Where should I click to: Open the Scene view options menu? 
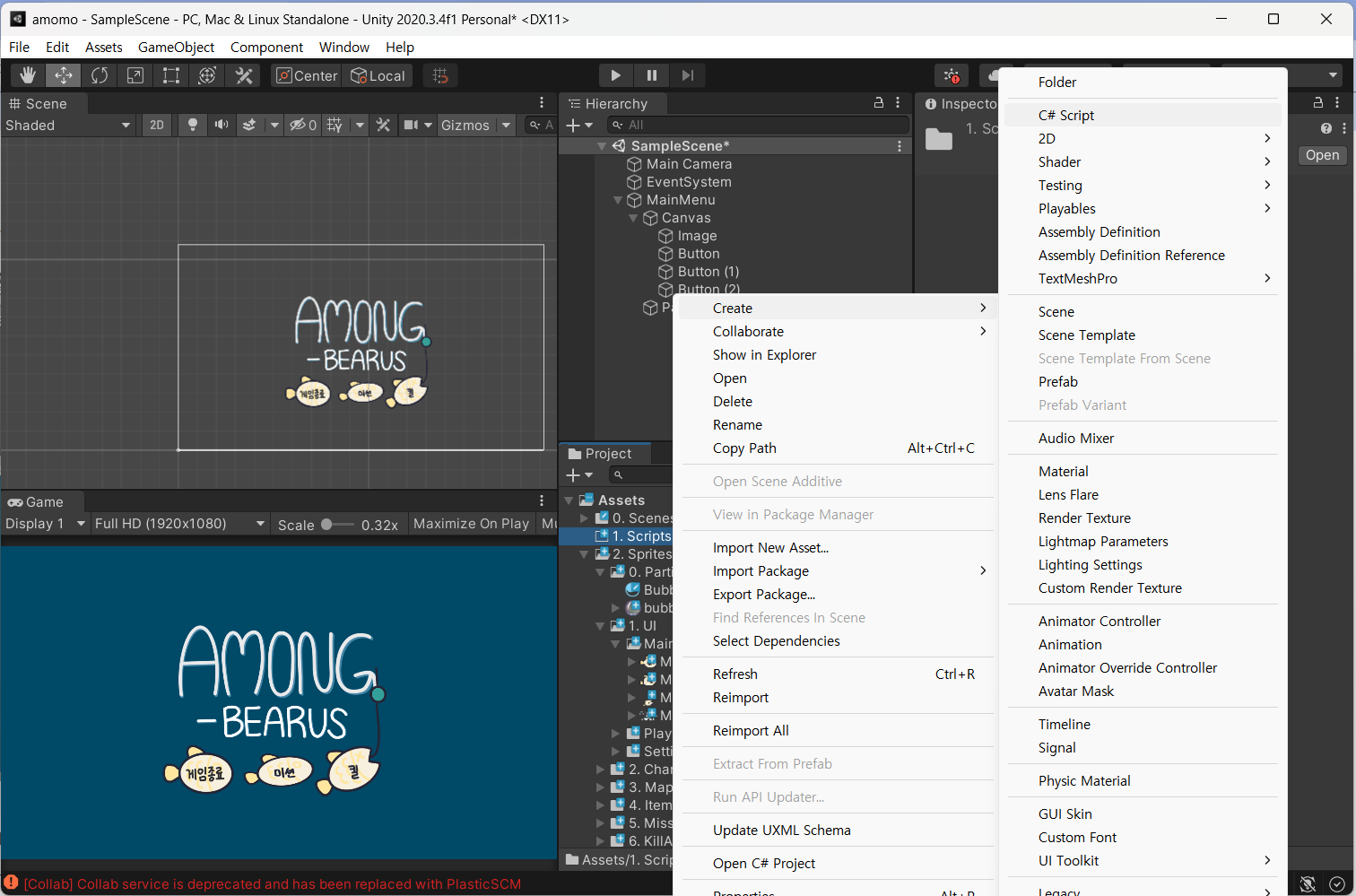coord(542,103)
